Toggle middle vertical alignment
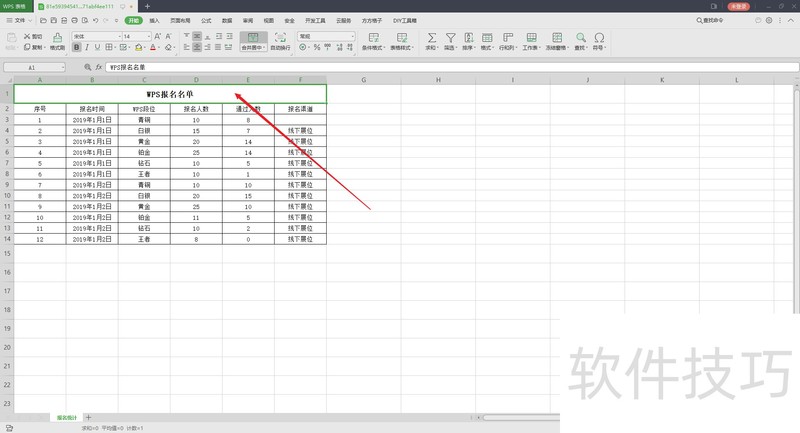This screenshot has width=800, height=433. [x=197, y=36]
